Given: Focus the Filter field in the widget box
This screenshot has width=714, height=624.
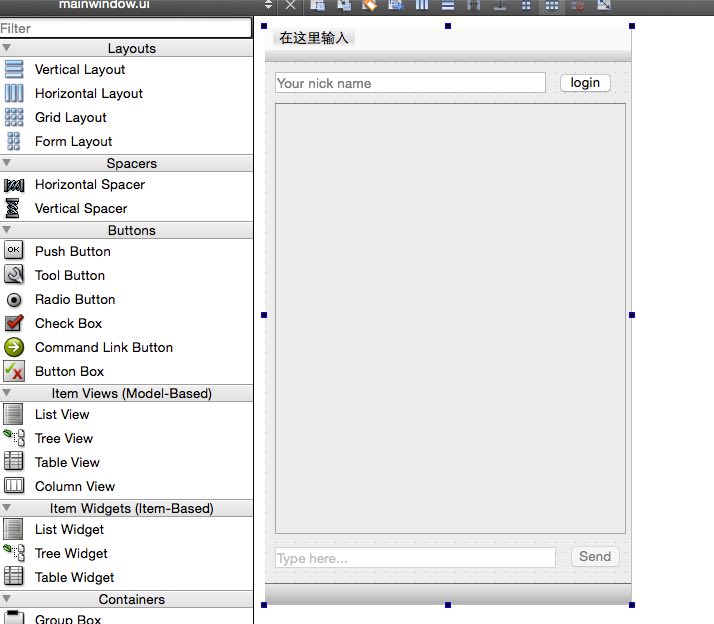Looking at the screenshot, I should pyautogui.click(x=126, y=28).
